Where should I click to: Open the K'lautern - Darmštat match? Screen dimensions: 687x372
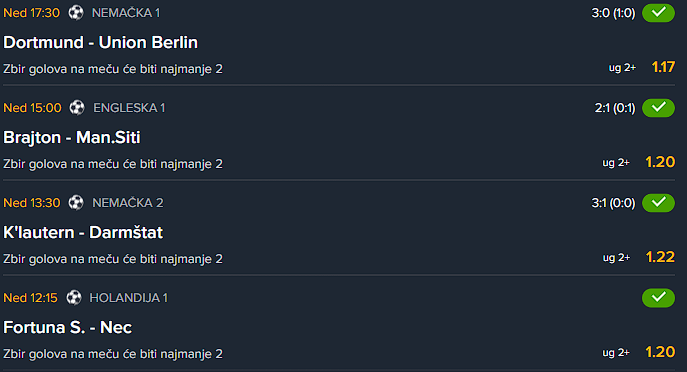tap(83, 232)
